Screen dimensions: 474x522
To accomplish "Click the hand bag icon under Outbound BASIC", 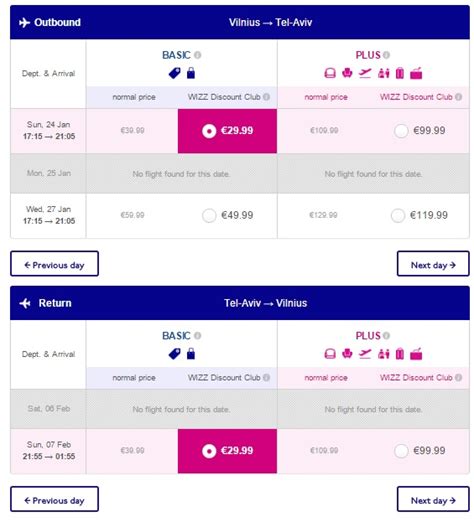I will click(191, 73).
